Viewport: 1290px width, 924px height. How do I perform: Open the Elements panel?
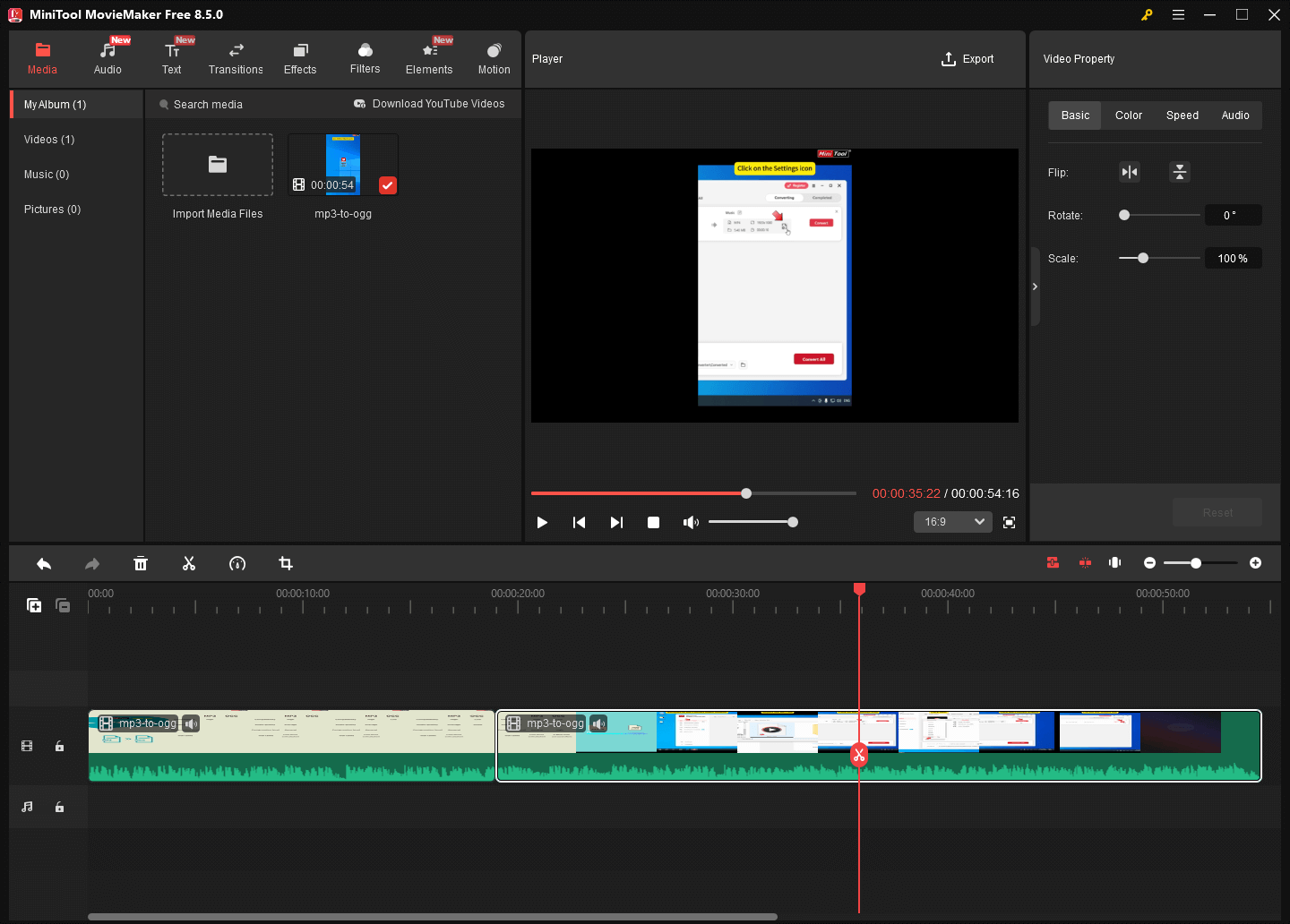tap(429, 56)
